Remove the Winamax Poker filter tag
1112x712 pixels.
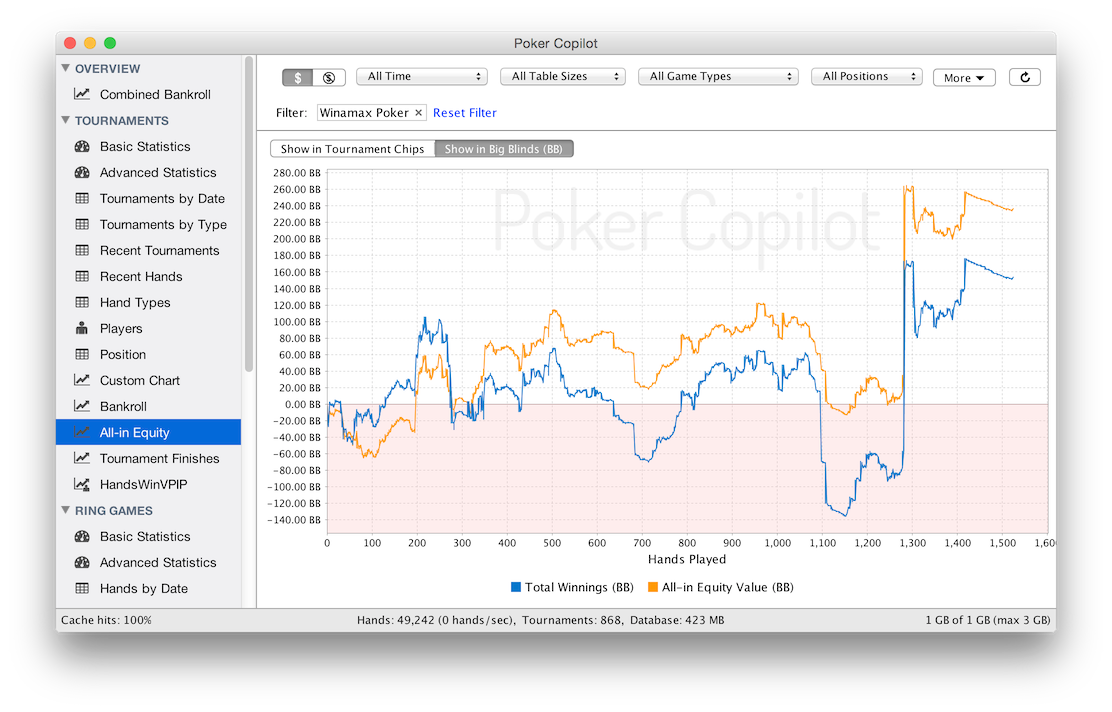tap(418, 113)
